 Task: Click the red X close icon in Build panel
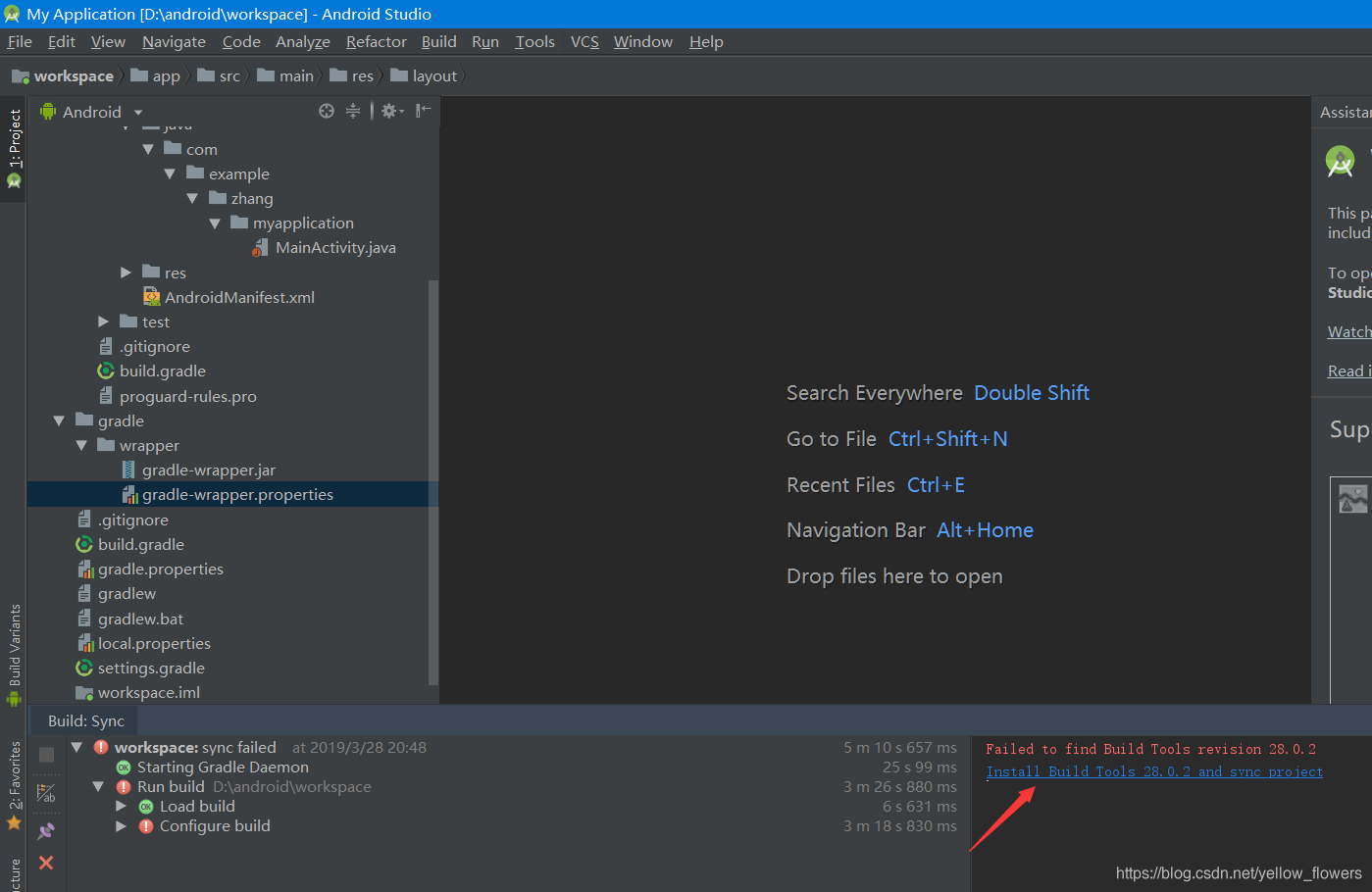[46, 863]
